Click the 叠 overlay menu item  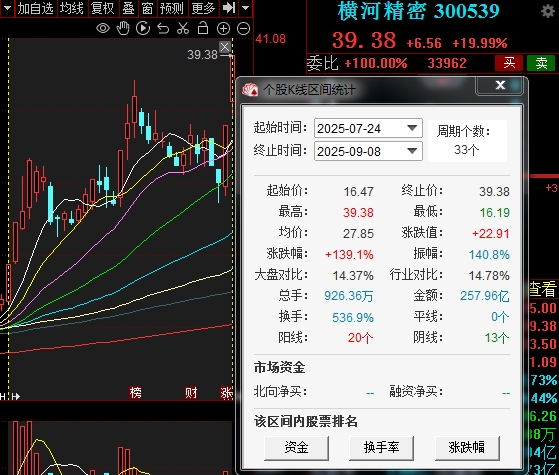tap(128, 8)
